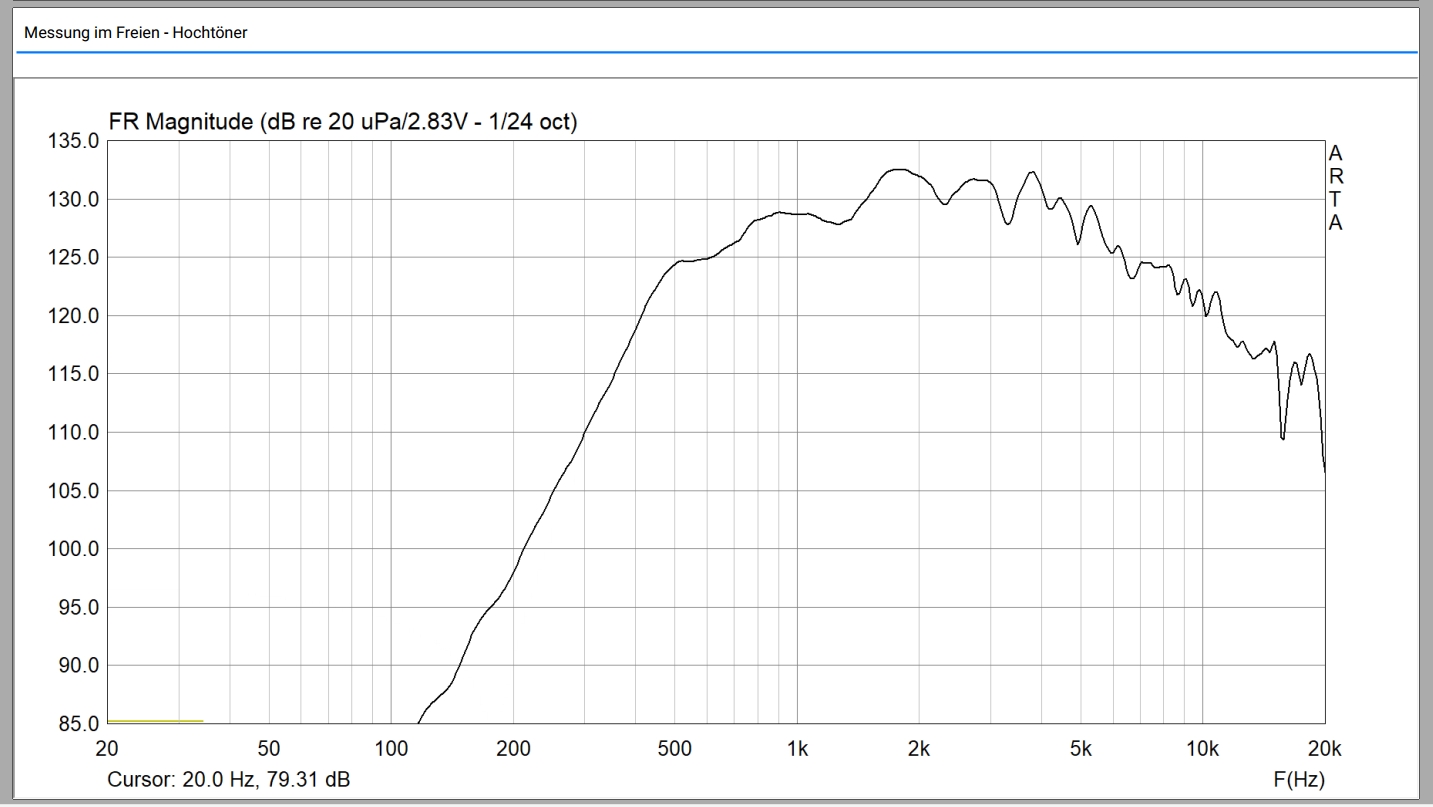Click the 2k frequency axis label
This screenshot has height=807, width=1433.
click(x=919, y=751)
